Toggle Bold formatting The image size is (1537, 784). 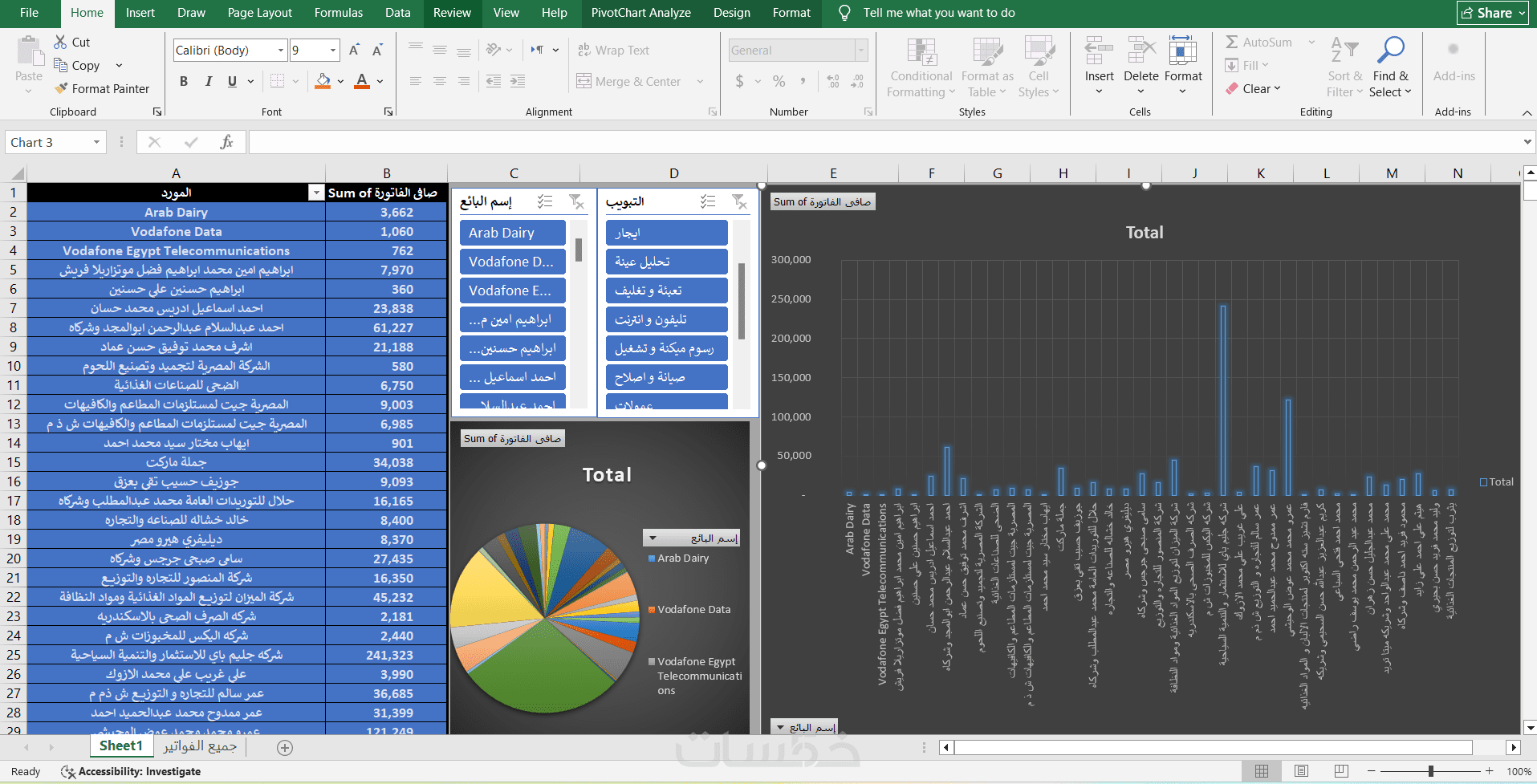pyautogui.click(x=184, y=81)
